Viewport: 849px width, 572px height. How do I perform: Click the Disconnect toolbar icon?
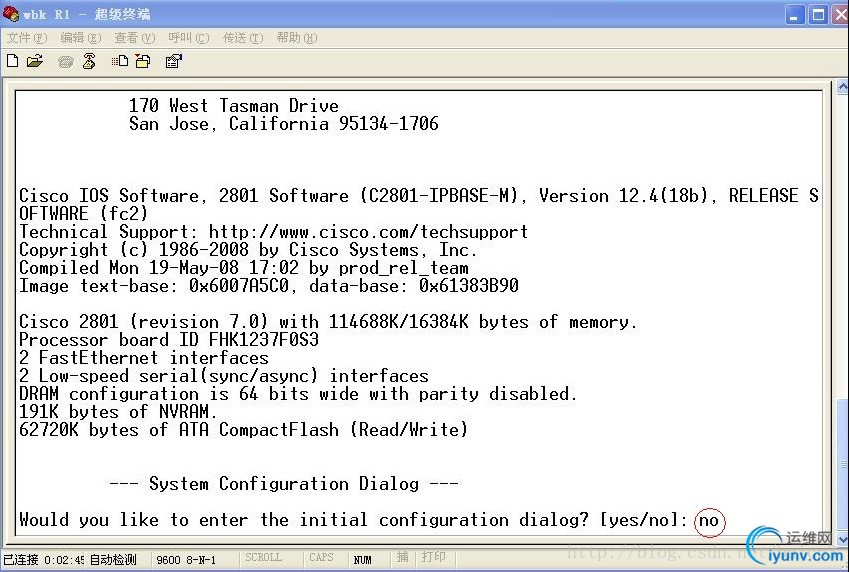89,61
